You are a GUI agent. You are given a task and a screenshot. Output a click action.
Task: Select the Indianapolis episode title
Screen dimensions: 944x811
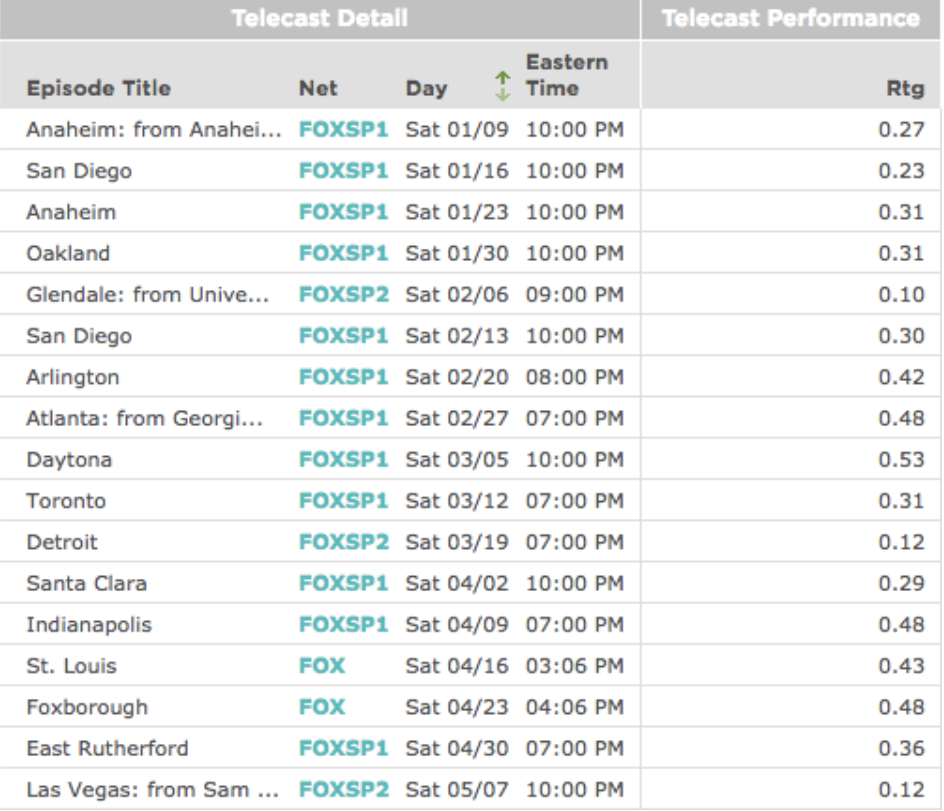tap(89, 625)
